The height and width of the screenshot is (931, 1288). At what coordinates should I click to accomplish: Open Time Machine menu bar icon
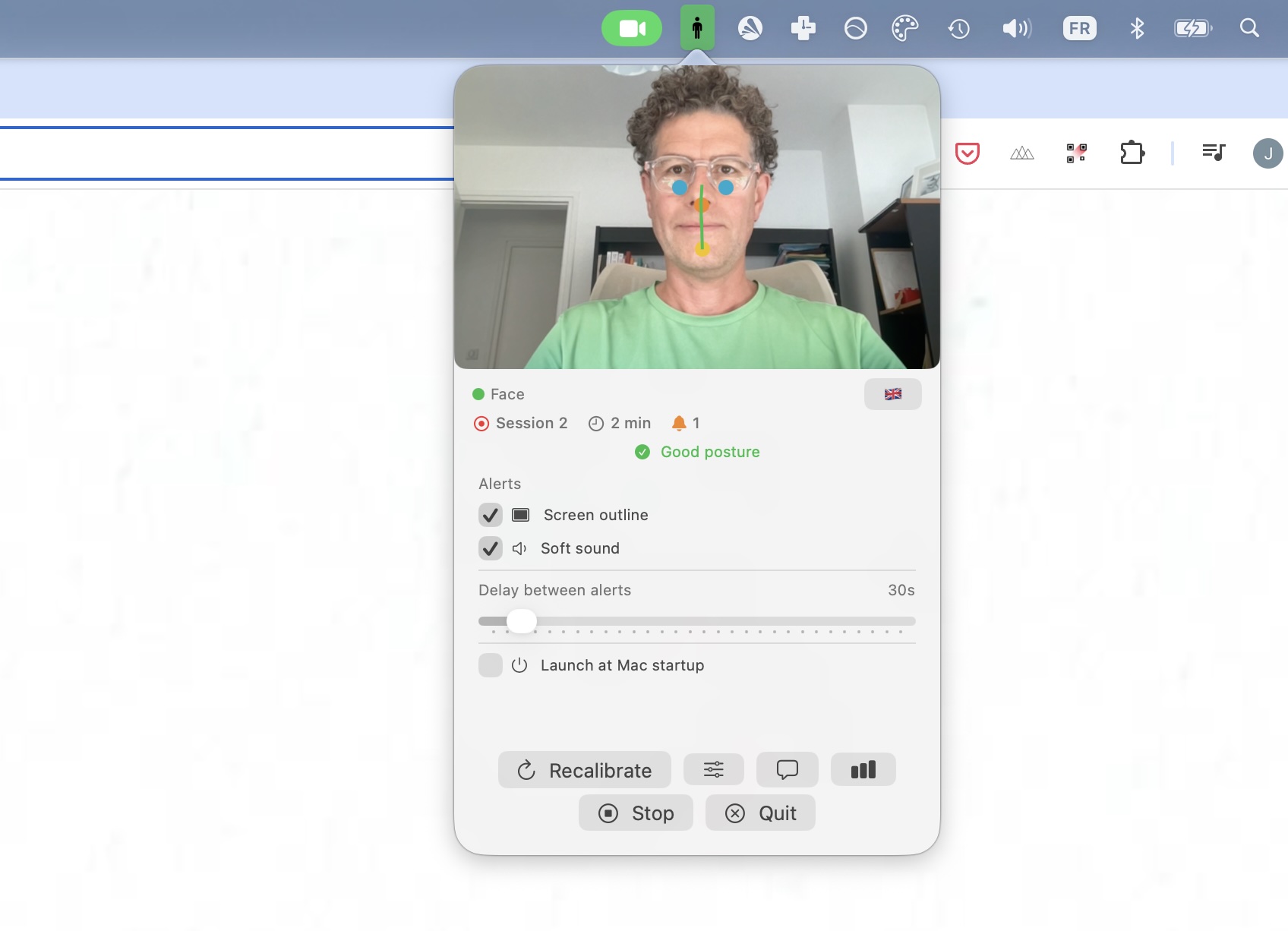coord(958,29)
